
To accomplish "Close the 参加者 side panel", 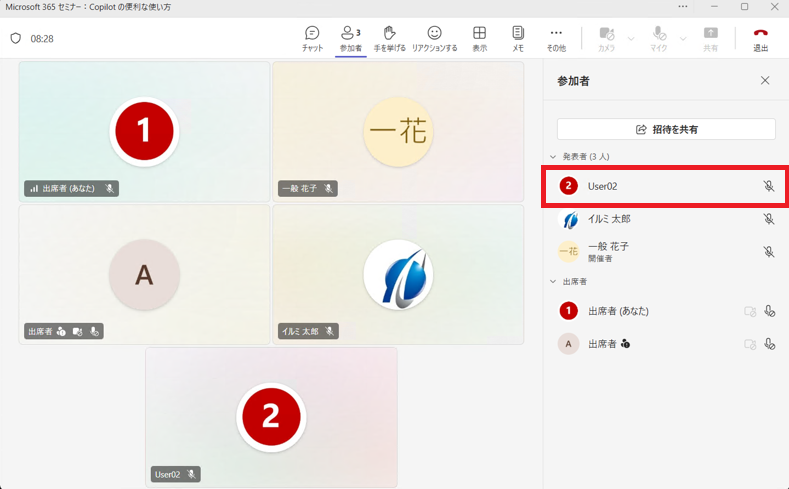I will point(765,80).
